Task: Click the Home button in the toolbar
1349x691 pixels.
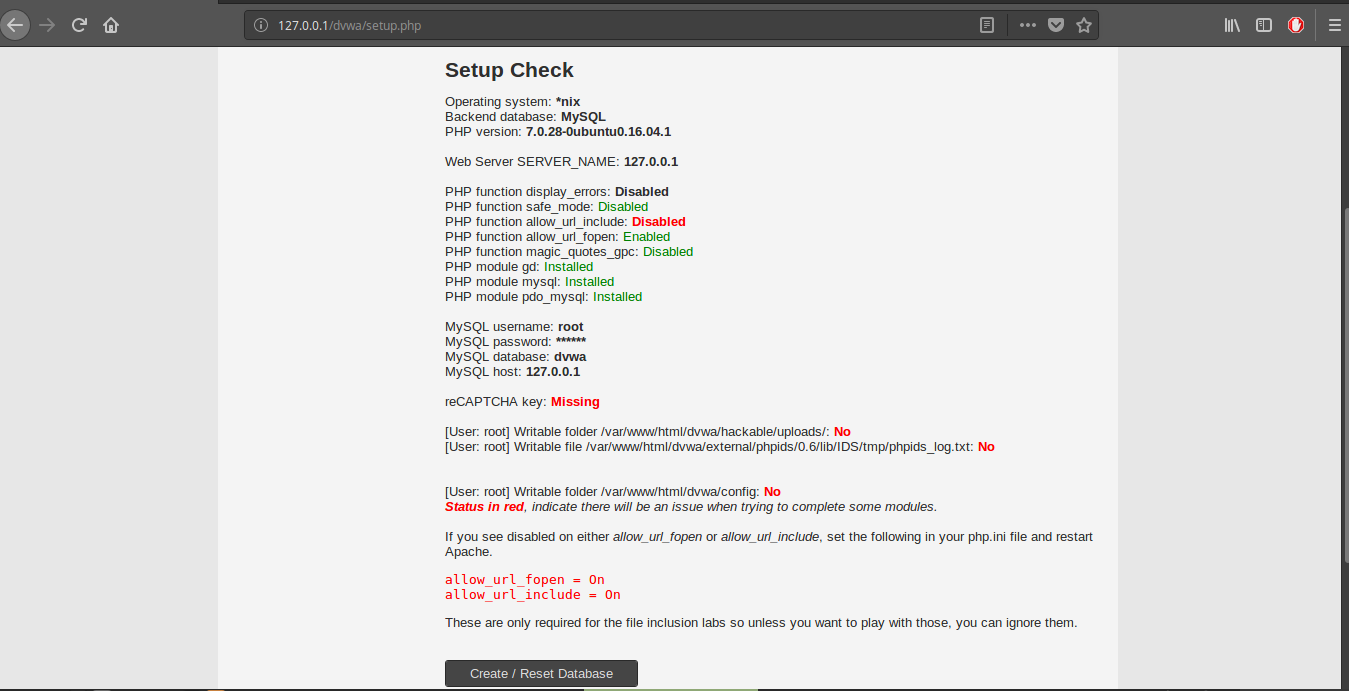Action: (x=110, y=25)
